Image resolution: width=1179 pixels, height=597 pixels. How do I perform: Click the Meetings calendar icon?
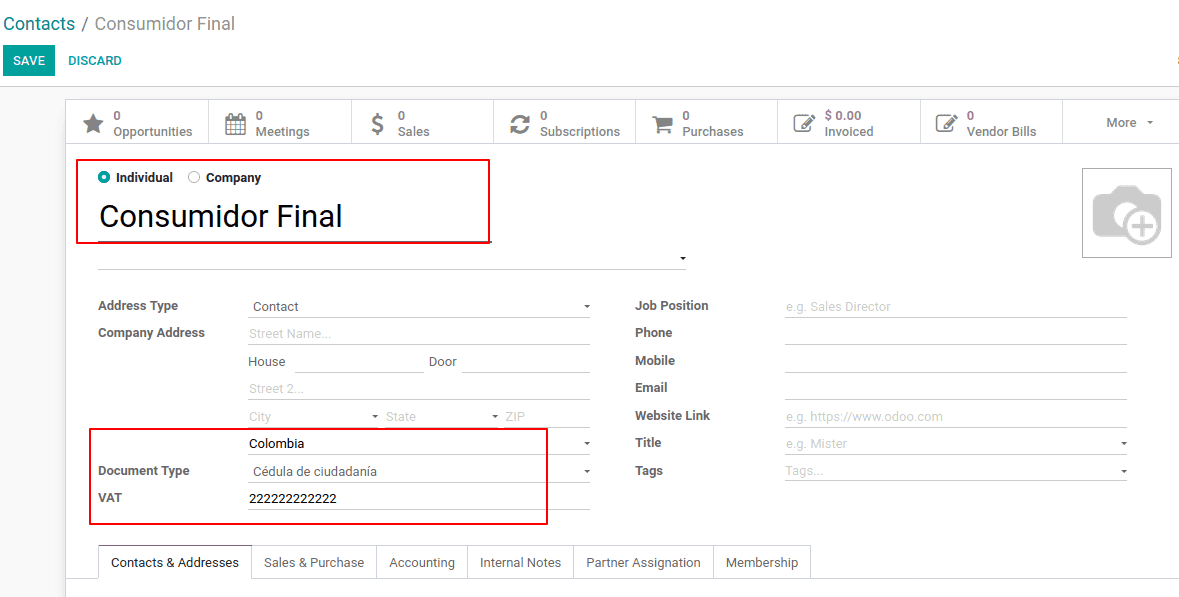(236, 123)
